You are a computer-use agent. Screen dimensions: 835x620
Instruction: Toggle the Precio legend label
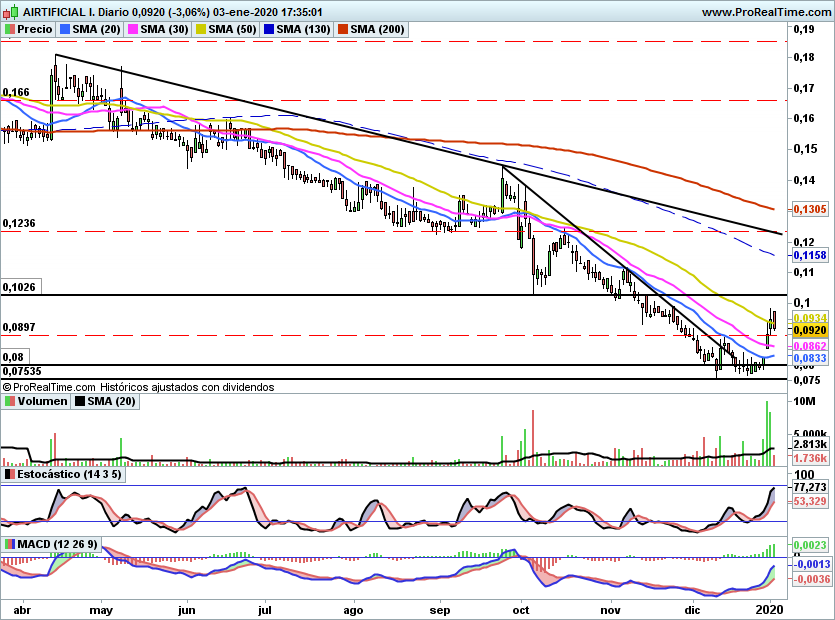[x=35, y=30]
